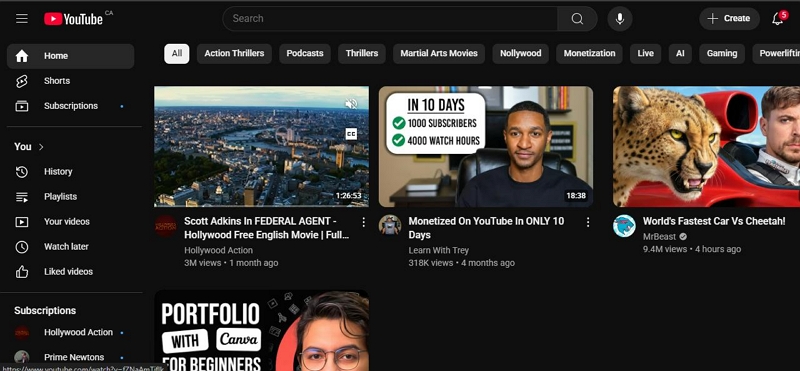Open more options for FEDERAL AGENT video
This screenshot has height=371, width=800.
pyautogui.click(x=363, y=222)
